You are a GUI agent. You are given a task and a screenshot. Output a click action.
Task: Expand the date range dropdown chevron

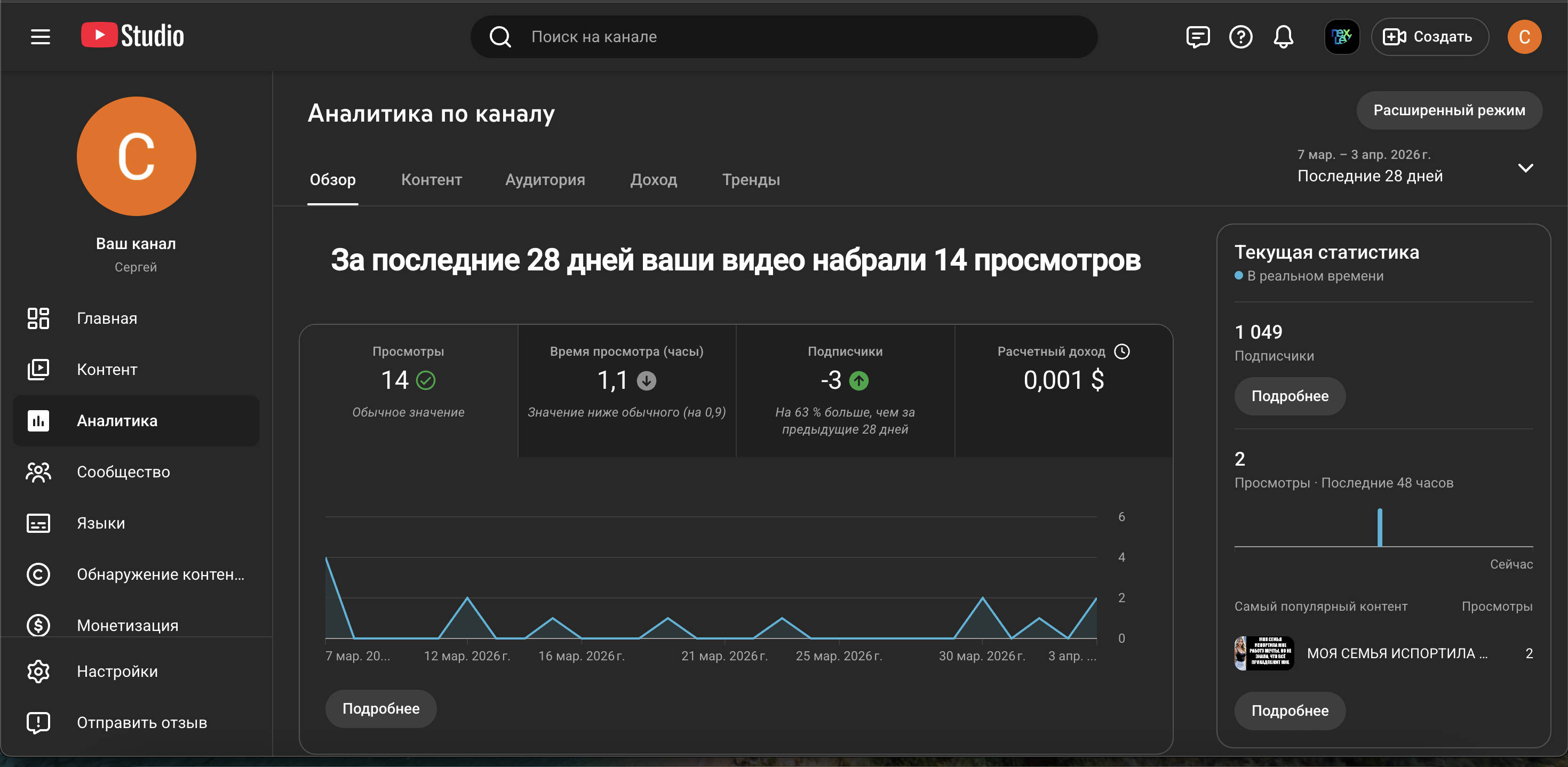[1525, 168]
